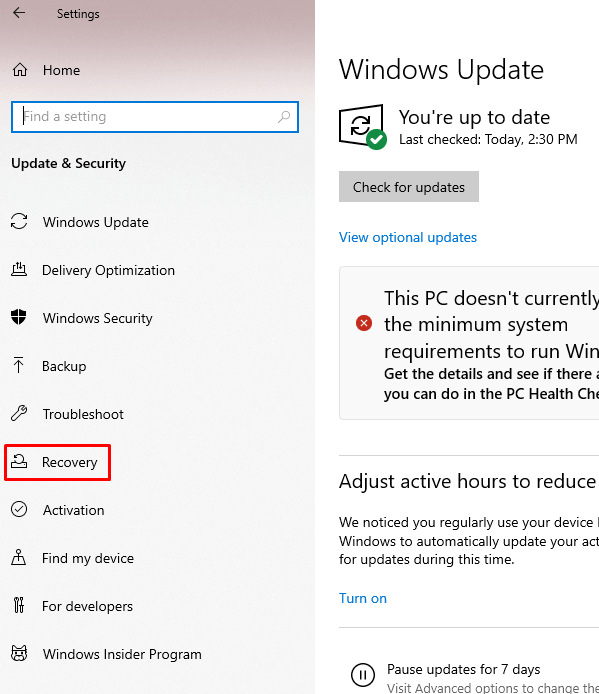Image resolution: width=599 pixels, height=694 pixels.
Task: Open the Windows Insider Program section
Action: point(106,654)
